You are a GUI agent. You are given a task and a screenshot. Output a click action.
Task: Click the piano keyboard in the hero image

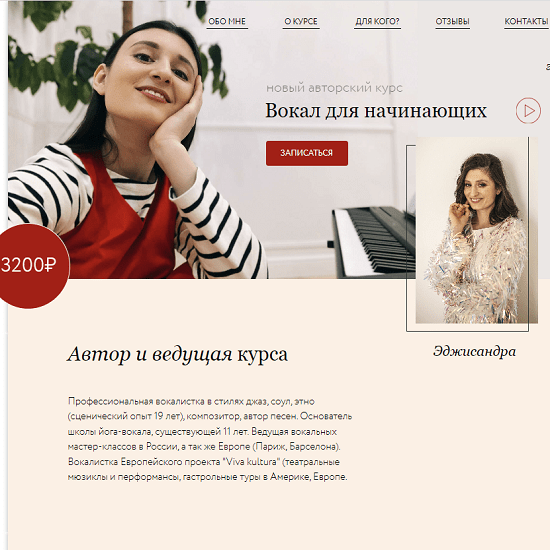374,242
